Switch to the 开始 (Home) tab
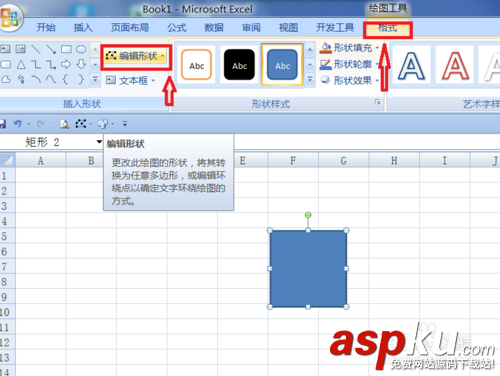This screenshot has width=500, height=376. coord(46,27)
